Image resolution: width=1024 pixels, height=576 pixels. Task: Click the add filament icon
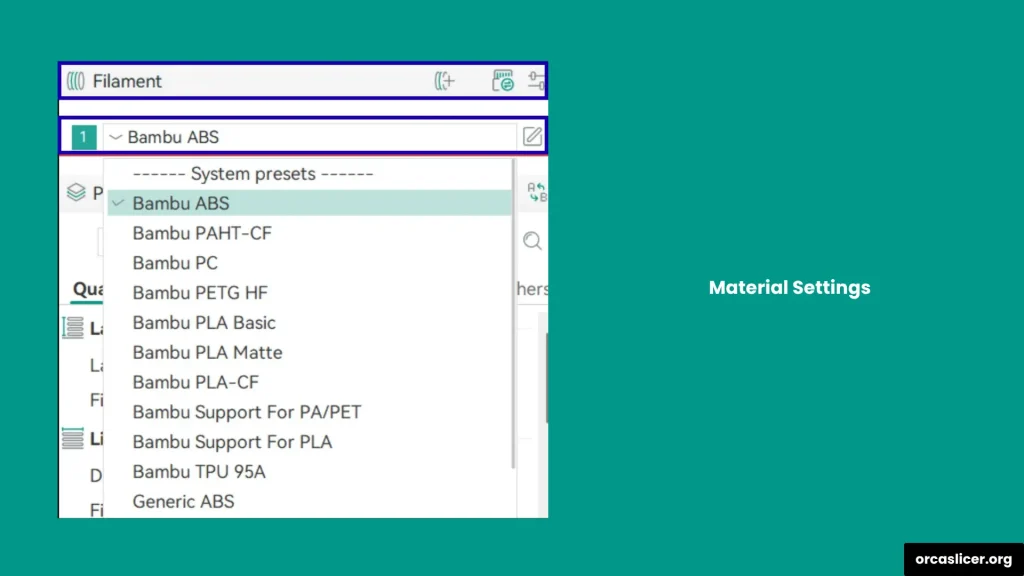coord(444,82)
